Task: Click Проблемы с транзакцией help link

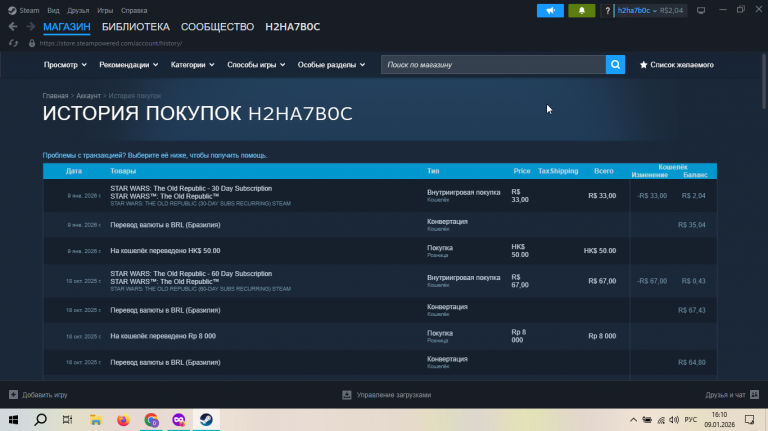Action: [x=155, y=155]
